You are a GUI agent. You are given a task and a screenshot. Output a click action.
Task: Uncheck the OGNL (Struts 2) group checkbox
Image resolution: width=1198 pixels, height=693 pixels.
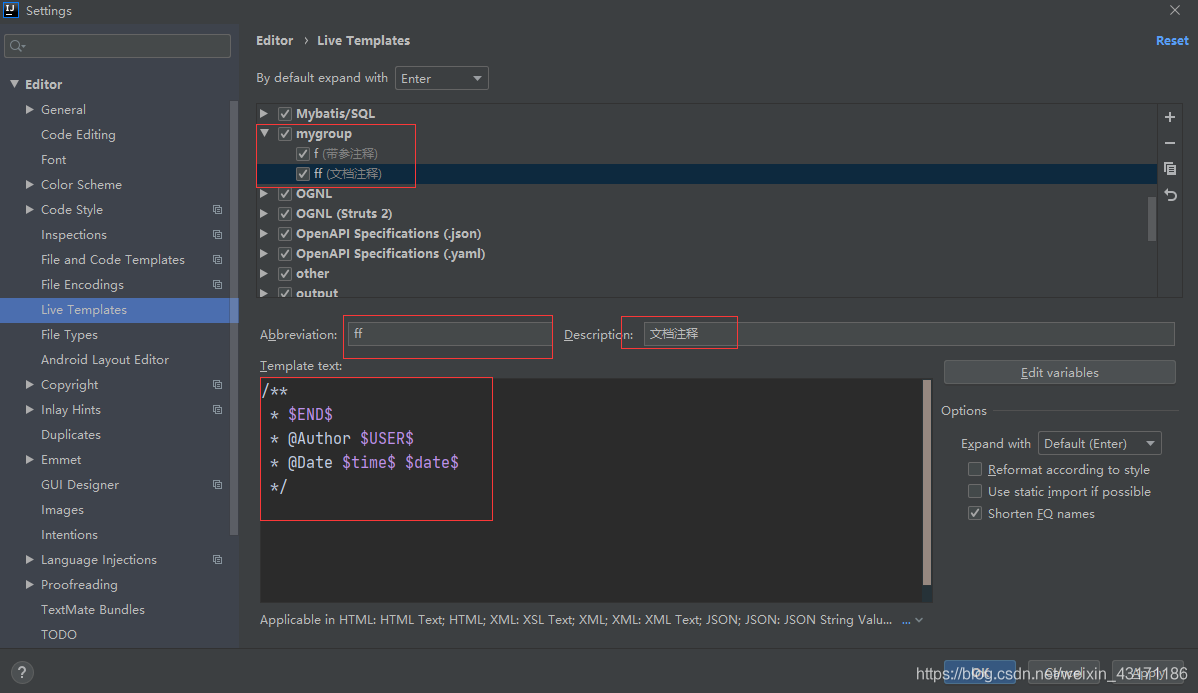coord(285,213)
